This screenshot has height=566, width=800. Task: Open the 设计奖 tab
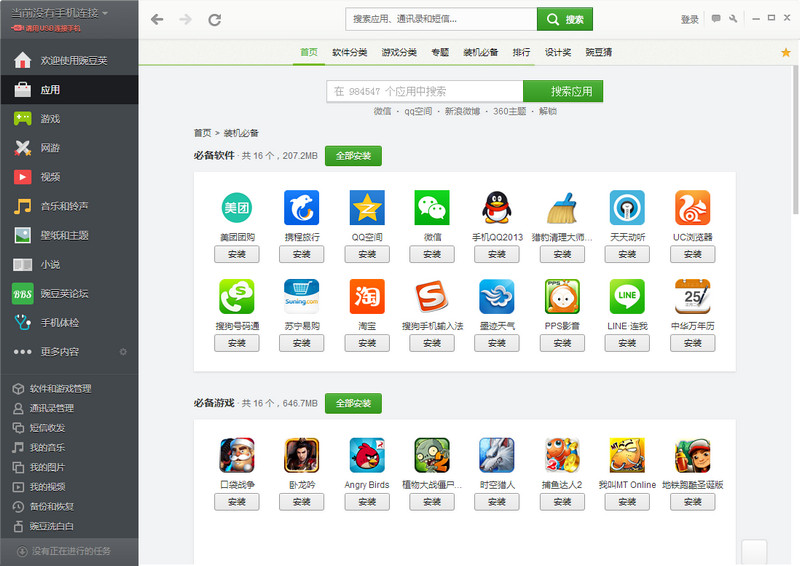point(558,52)
